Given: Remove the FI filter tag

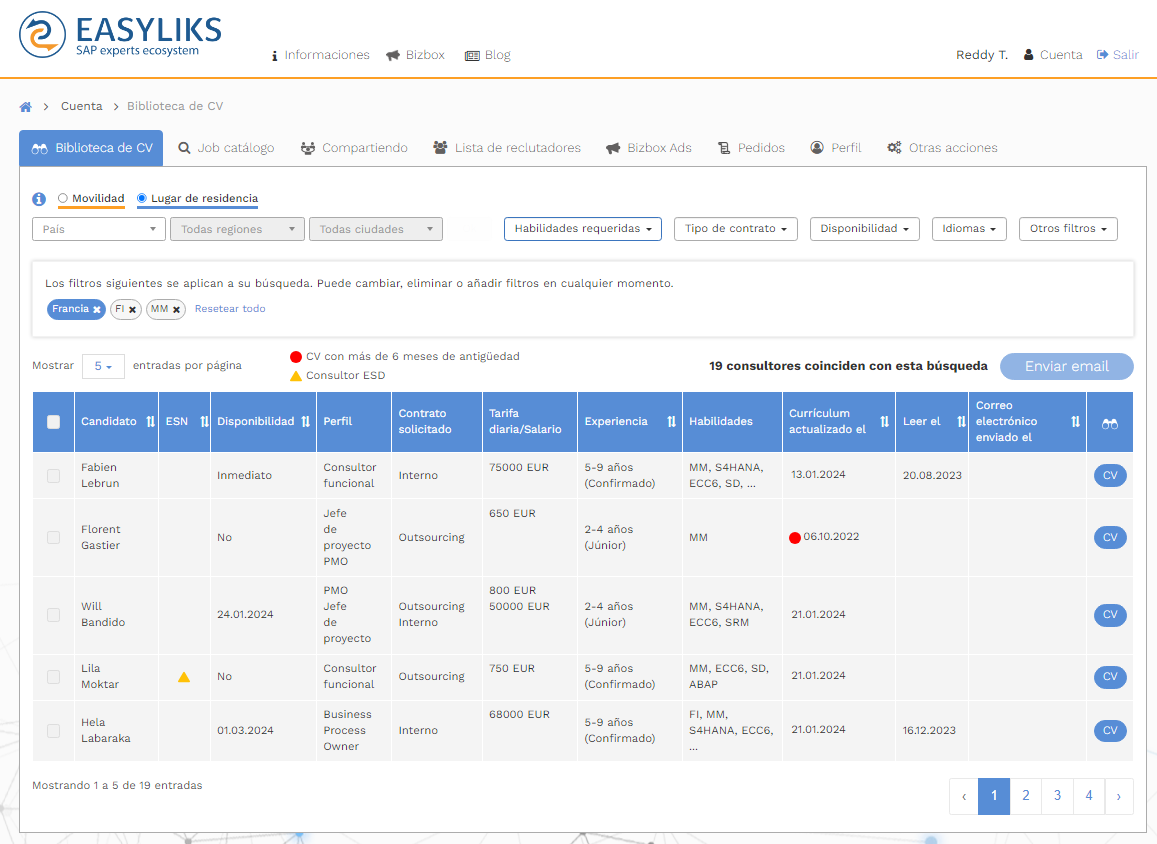Looking at the screenshot, I should click(x=132, y=310).
